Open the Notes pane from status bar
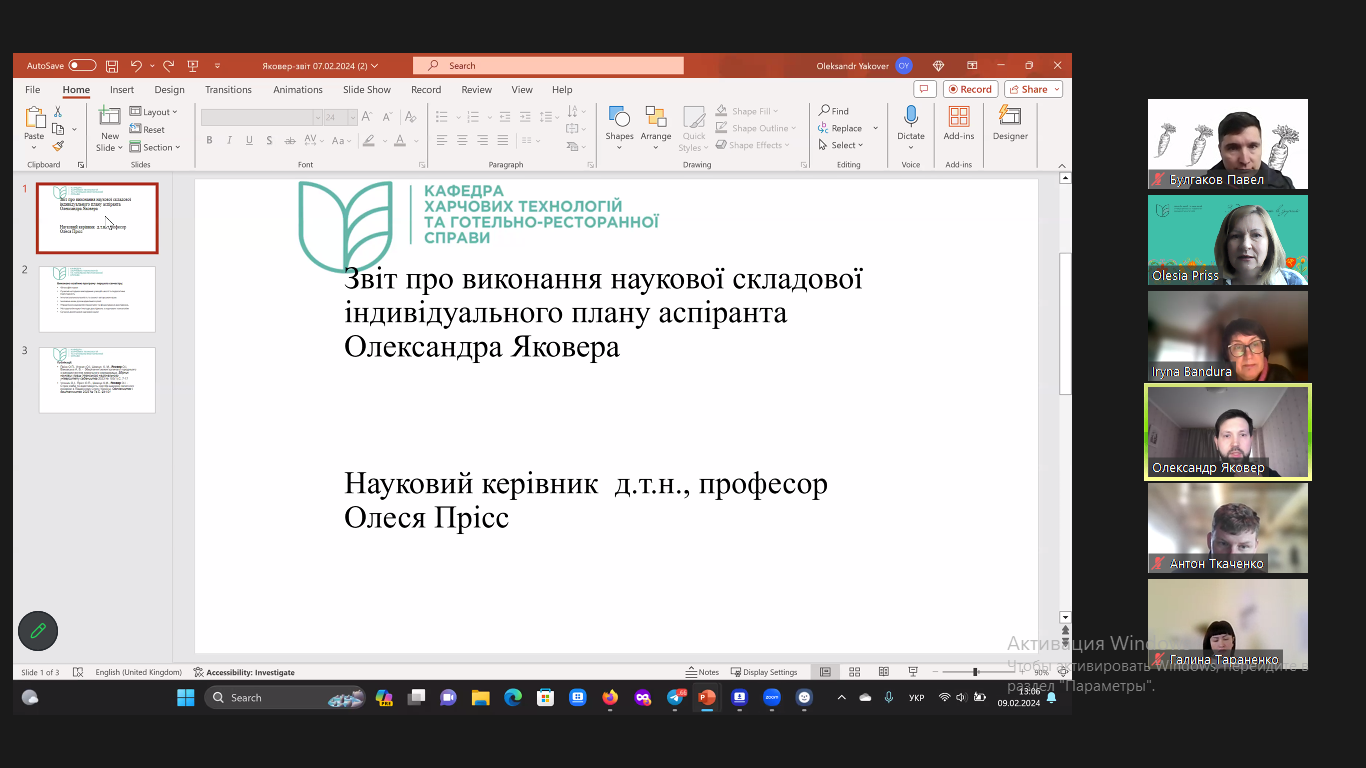Image resolution: width=1366 pixels, height=768 pixels. pyautogui.click(x=702, y=672)
